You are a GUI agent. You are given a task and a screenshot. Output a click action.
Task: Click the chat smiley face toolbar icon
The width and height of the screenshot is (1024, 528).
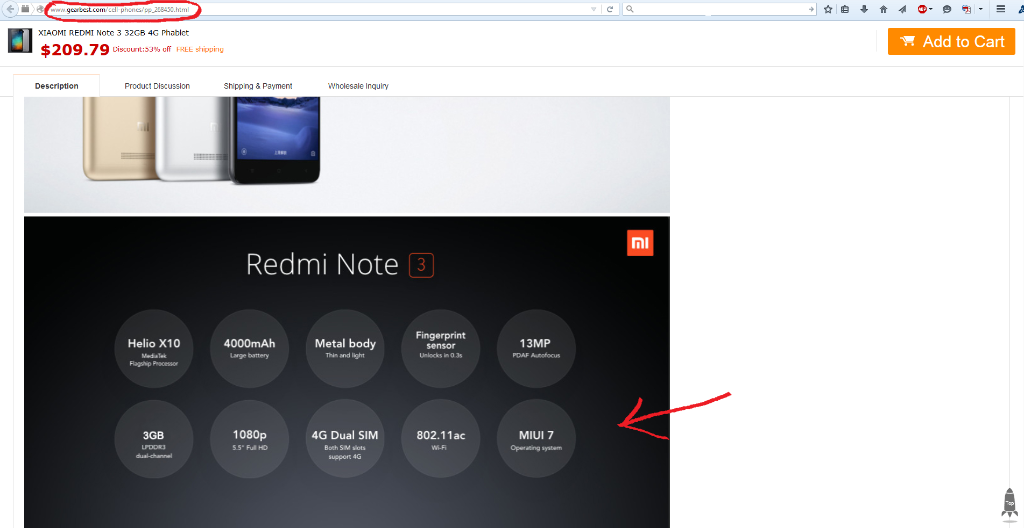coord(947,9)
